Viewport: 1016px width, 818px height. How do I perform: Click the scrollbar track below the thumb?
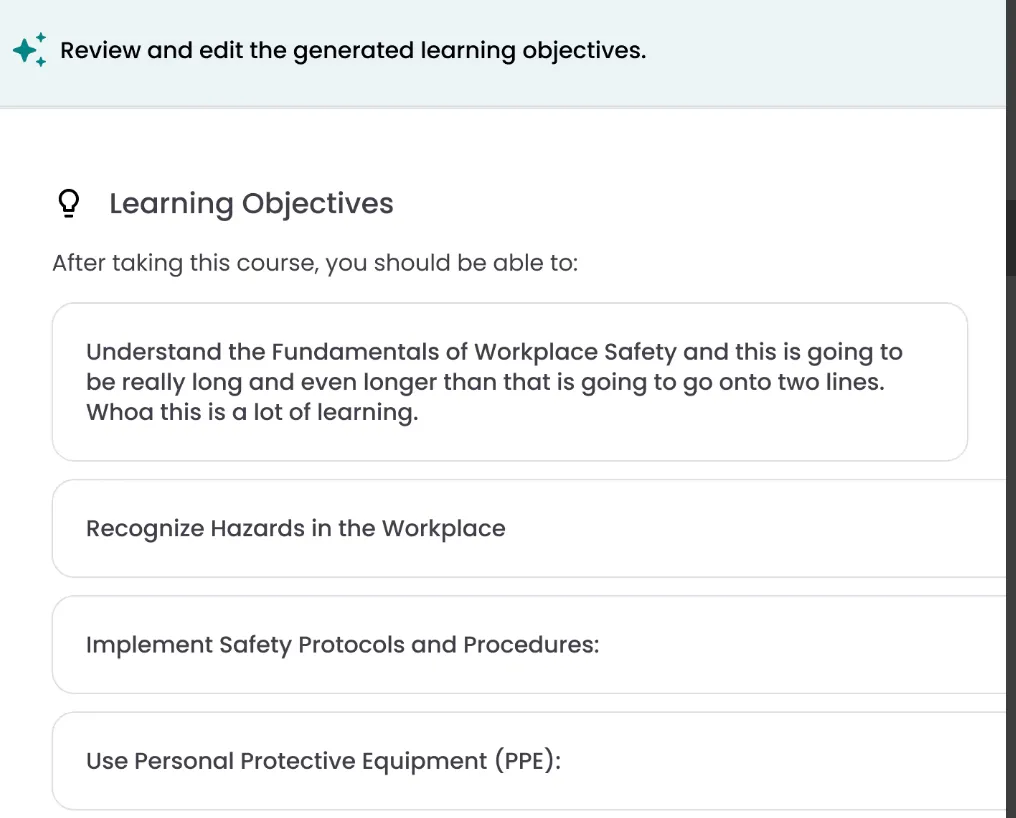point(1011,544)
